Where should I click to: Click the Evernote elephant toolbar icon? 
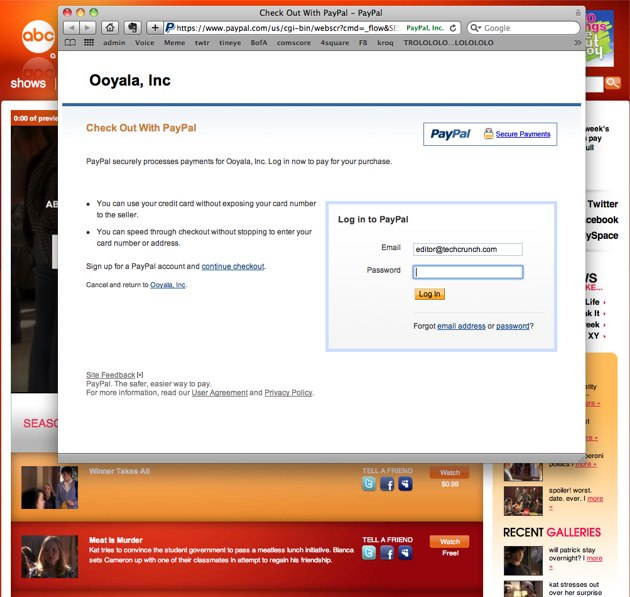pyautogui.click(x=133, y=28)
